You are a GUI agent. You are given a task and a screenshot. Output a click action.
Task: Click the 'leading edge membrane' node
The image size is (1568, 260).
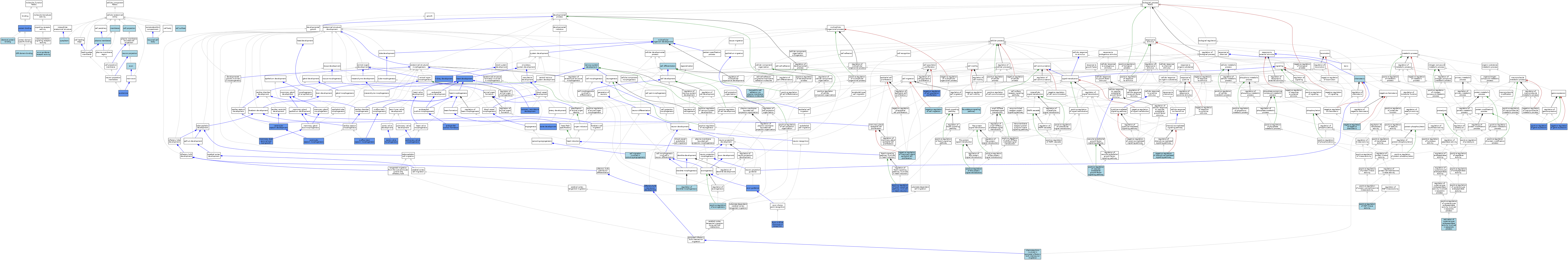pyautogui.click(x=87, y=54)
